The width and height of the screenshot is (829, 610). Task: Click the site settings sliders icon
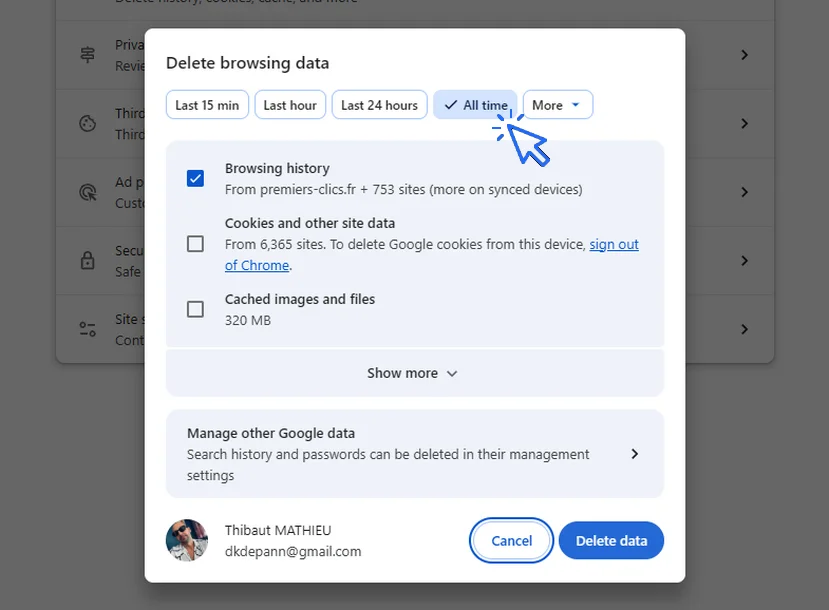[88, 329]
